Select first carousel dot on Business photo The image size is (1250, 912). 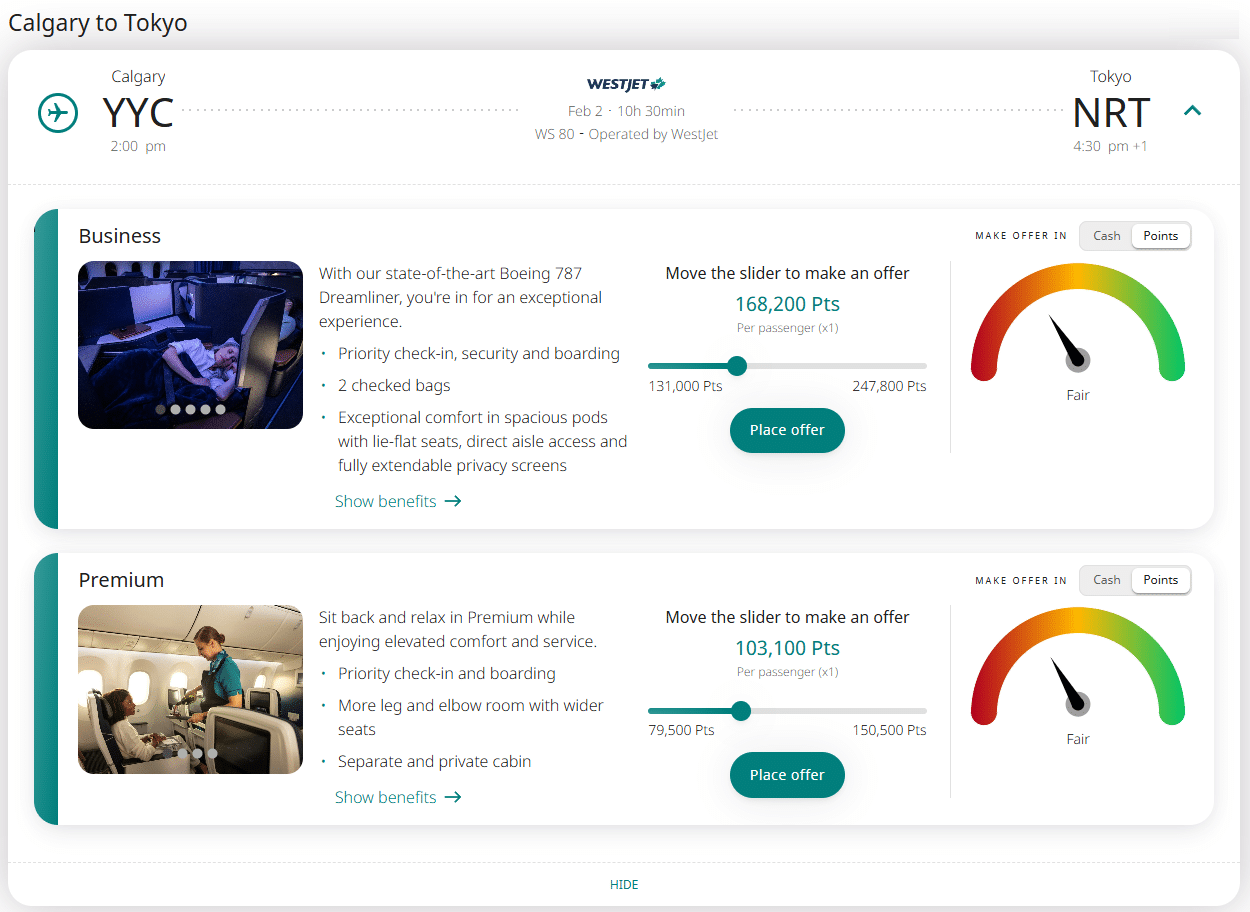click(x=160, y=409)
